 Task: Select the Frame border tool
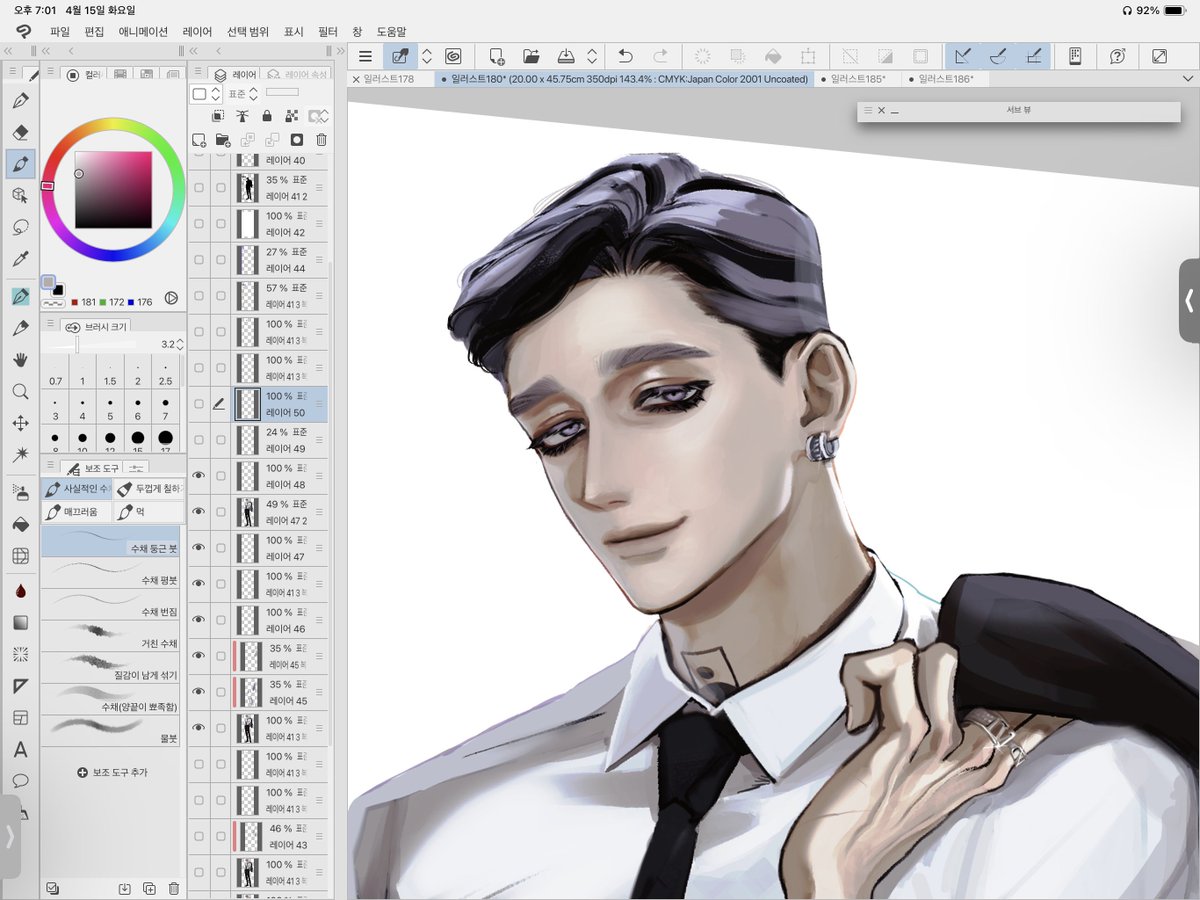tap(20, 718)
